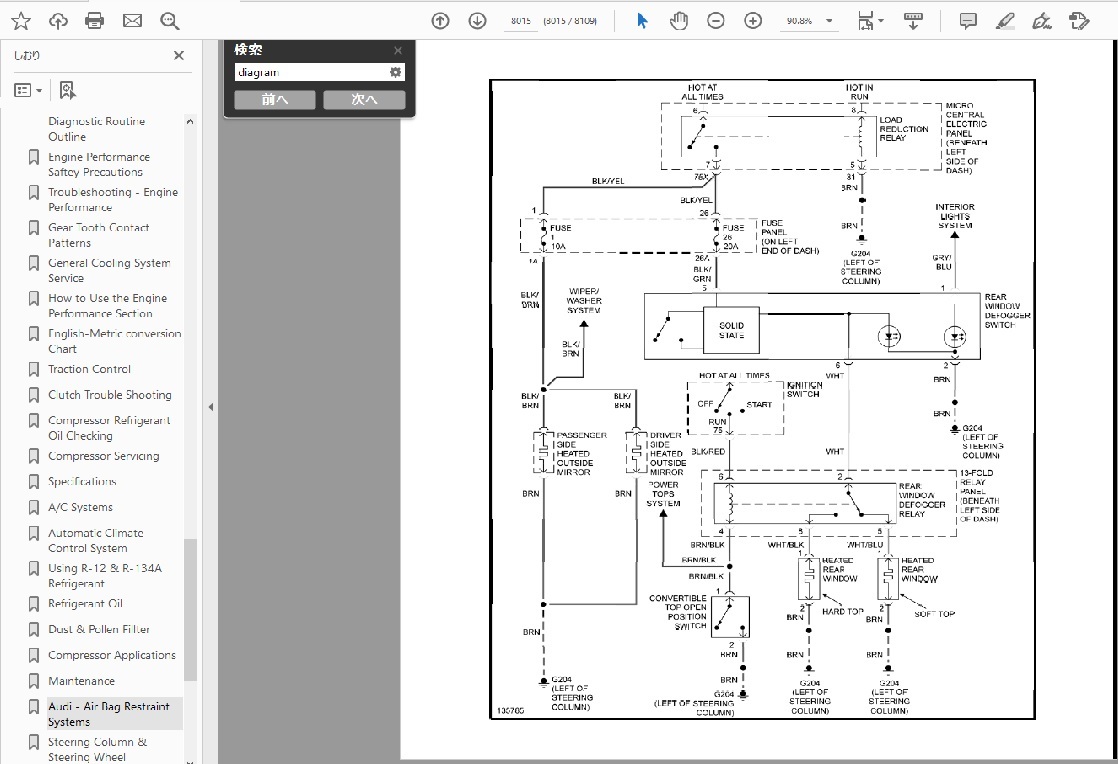
Task: Open the zoom percentage dropdown
Action: [x=829, y=21]
